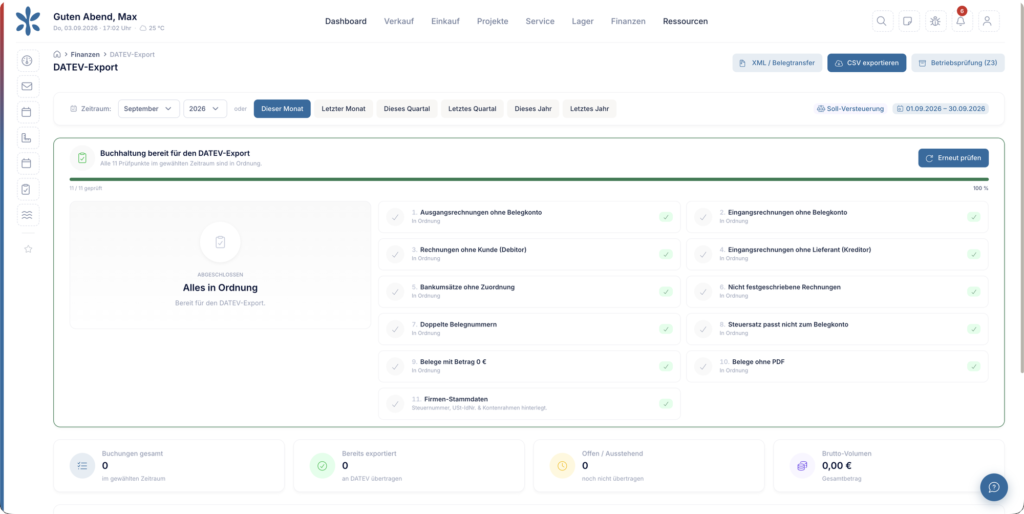Open the search magnifier icon
1024x514 pixels.
(x=882, y=21)
